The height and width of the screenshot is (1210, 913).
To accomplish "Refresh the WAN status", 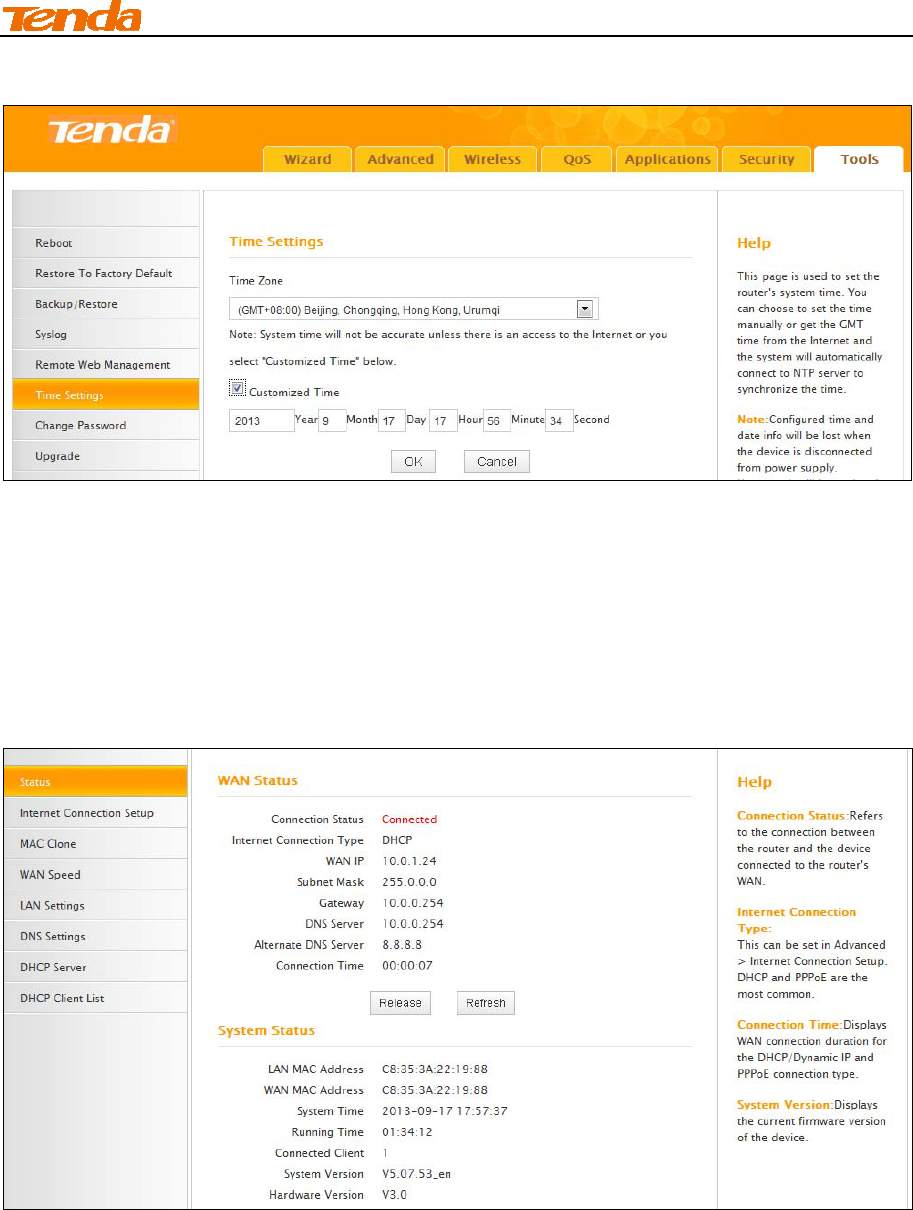I will (486, 1003).
